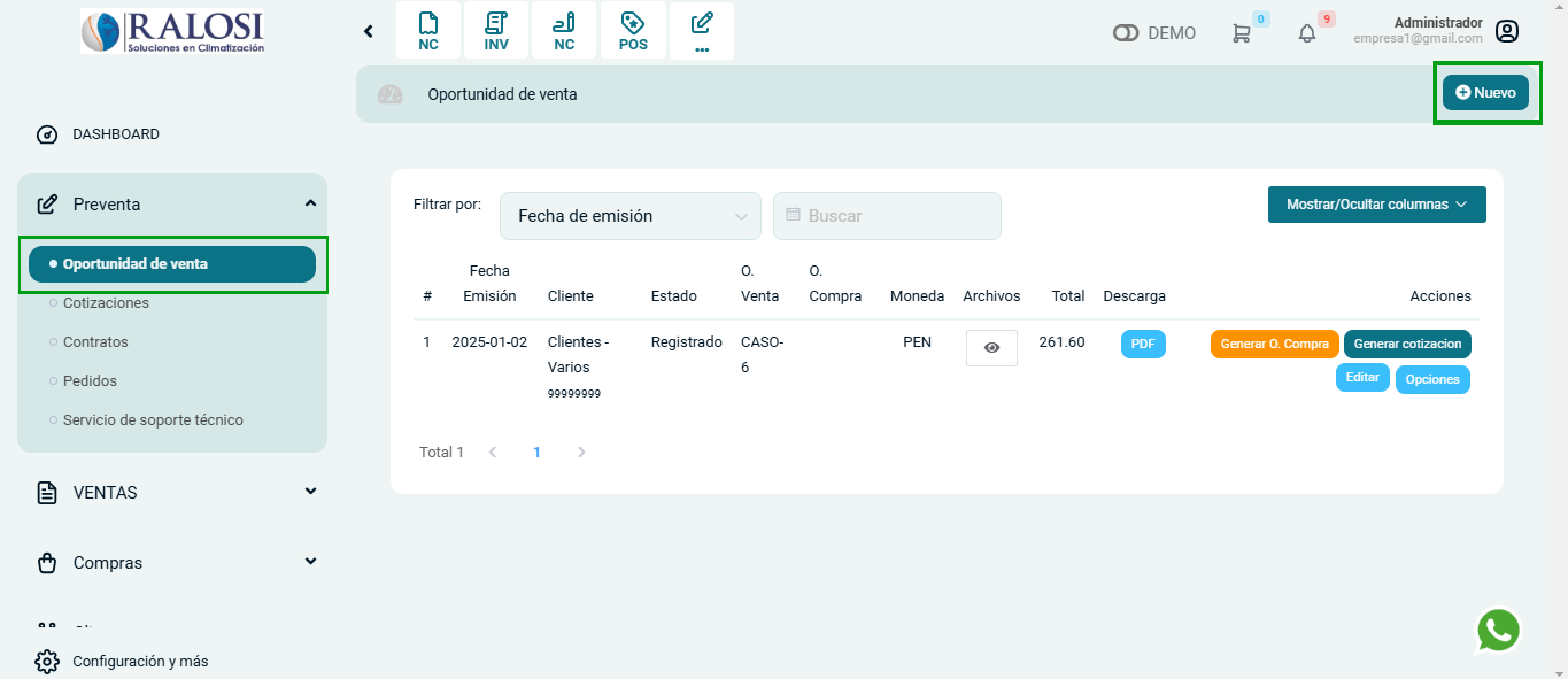Image resolution: width=1568 pixels, height=679 pixels.
Task: Click the POS tag icon
Action: point(633,31)
